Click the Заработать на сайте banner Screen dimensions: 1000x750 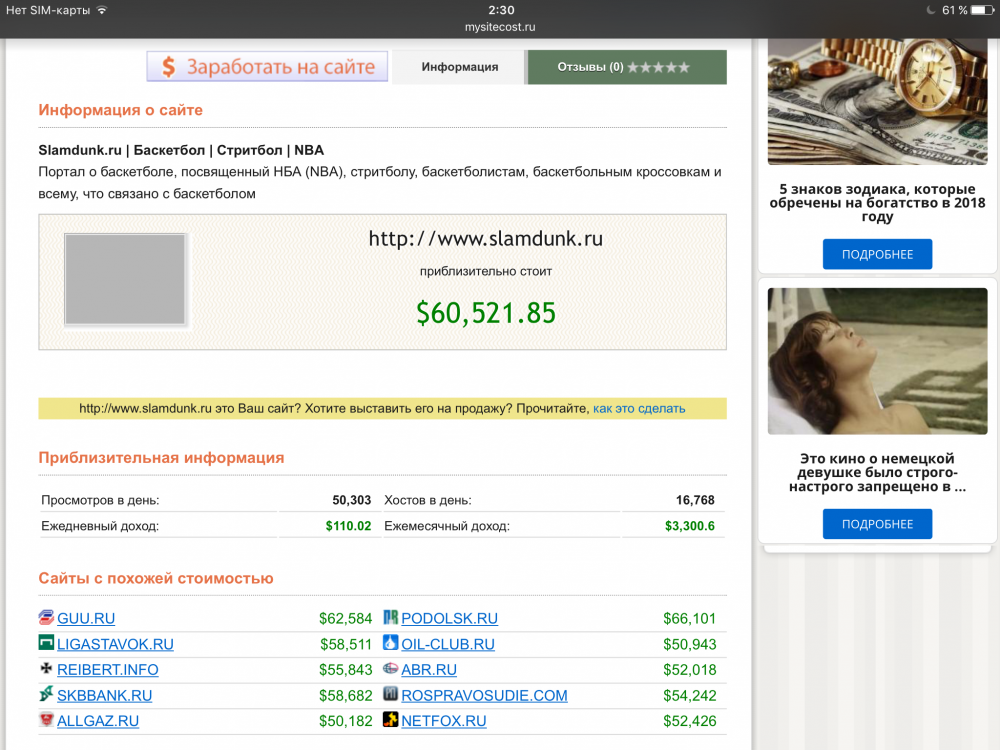(267, 67)
